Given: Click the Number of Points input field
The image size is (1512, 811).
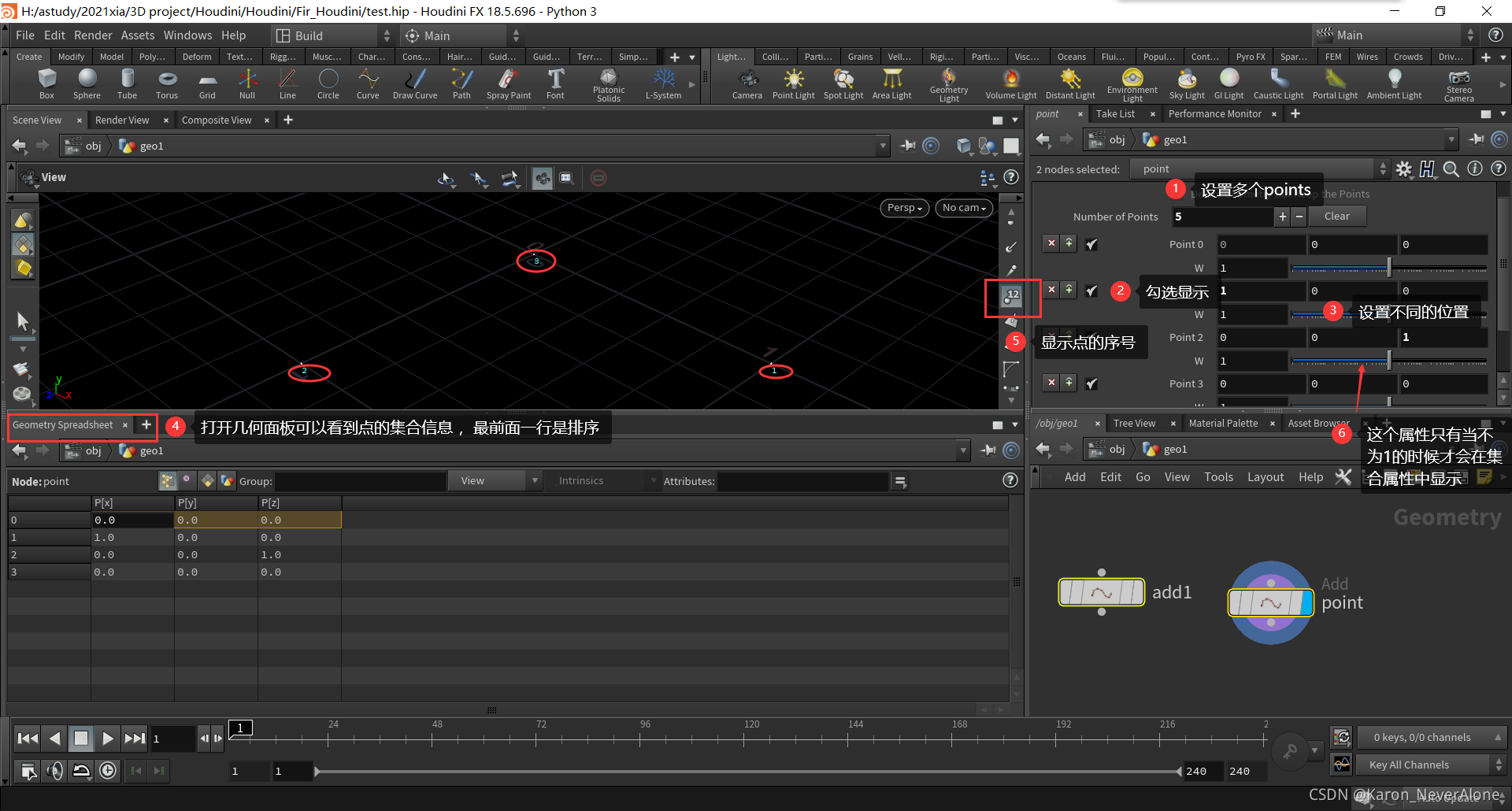Looking at the screenshot, I should point(1221,217).
